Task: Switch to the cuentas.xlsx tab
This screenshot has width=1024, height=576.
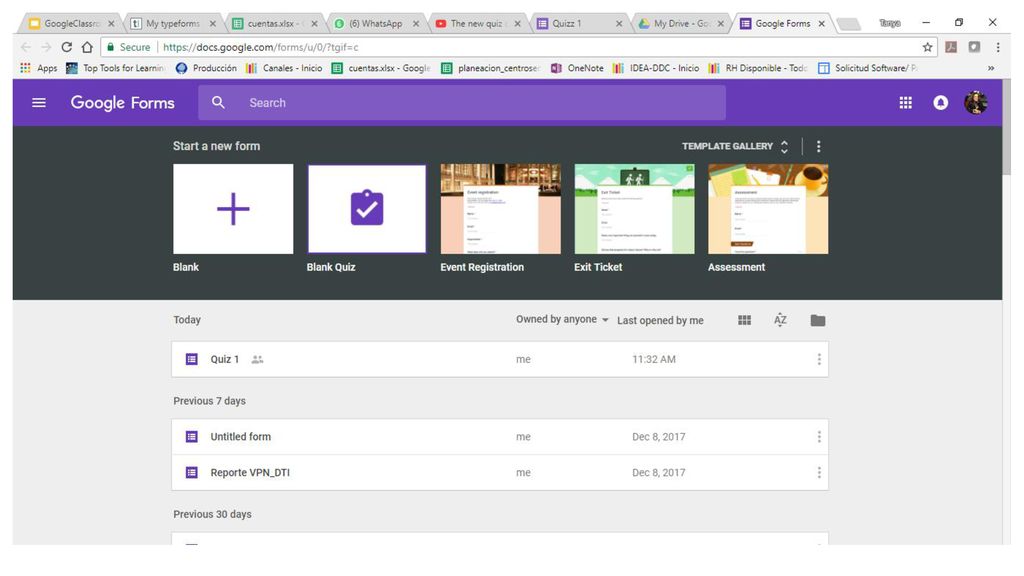Action: pyautogui.click(x=274, y=24)
